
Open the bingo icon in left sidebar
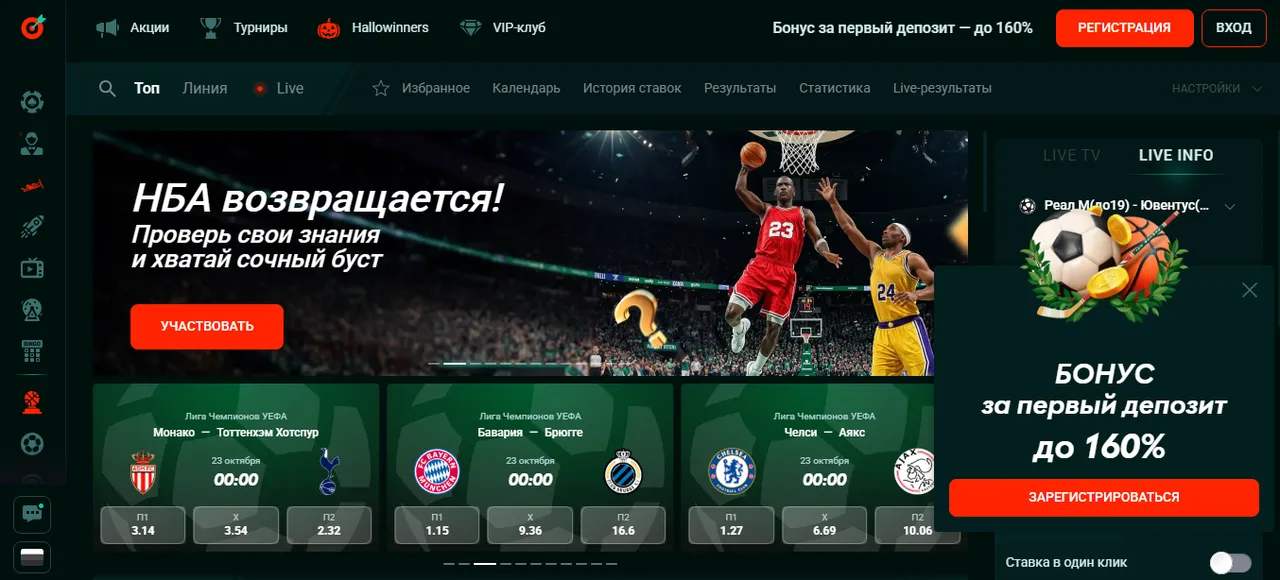[31, 352]
